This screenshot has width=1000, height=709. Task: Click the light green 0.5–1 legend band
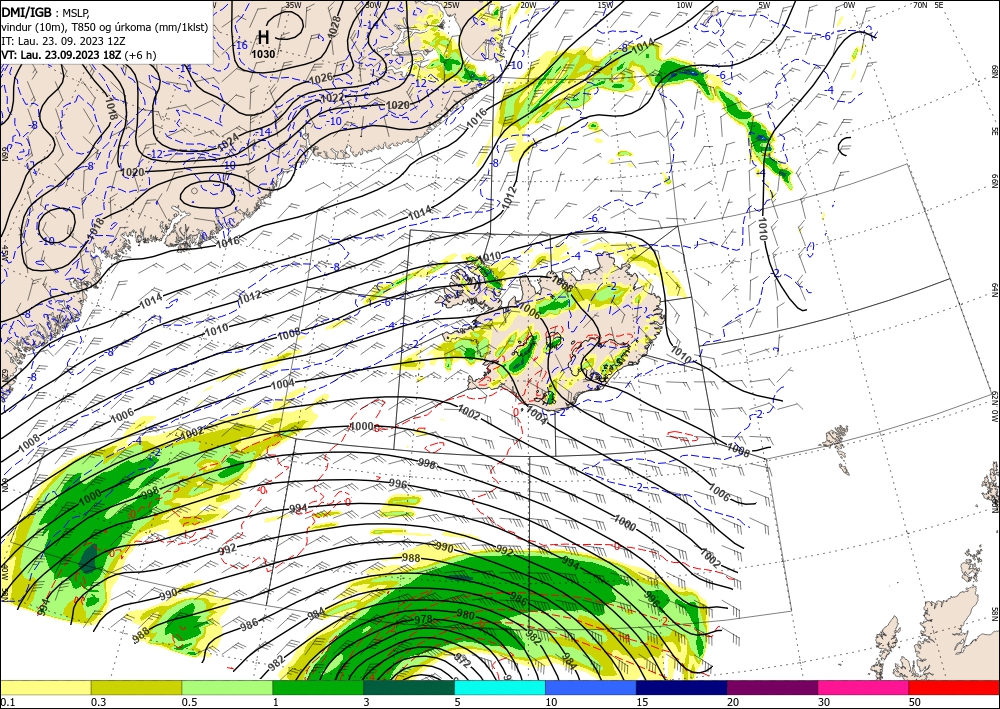point(227,687)
